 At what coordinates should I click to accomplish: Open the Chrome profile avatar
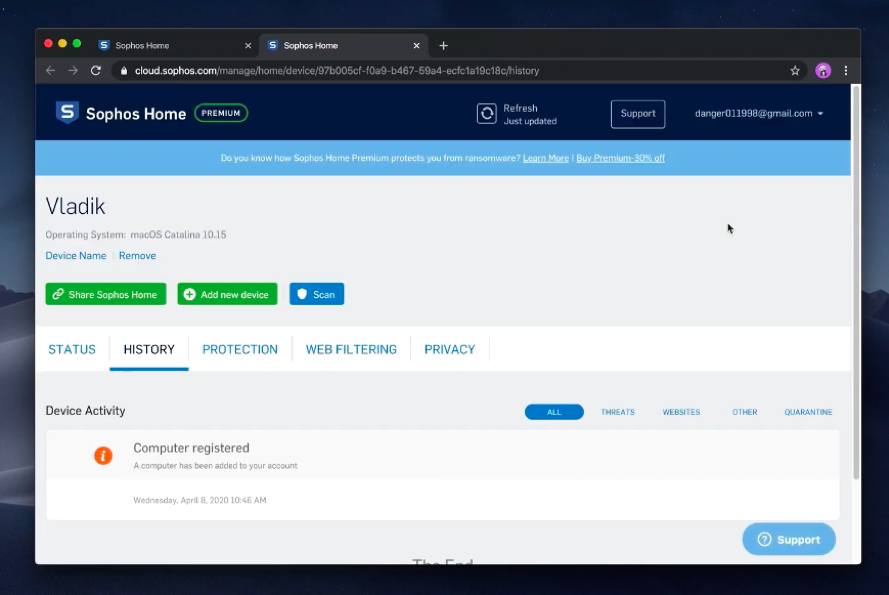tap(823, 70)
